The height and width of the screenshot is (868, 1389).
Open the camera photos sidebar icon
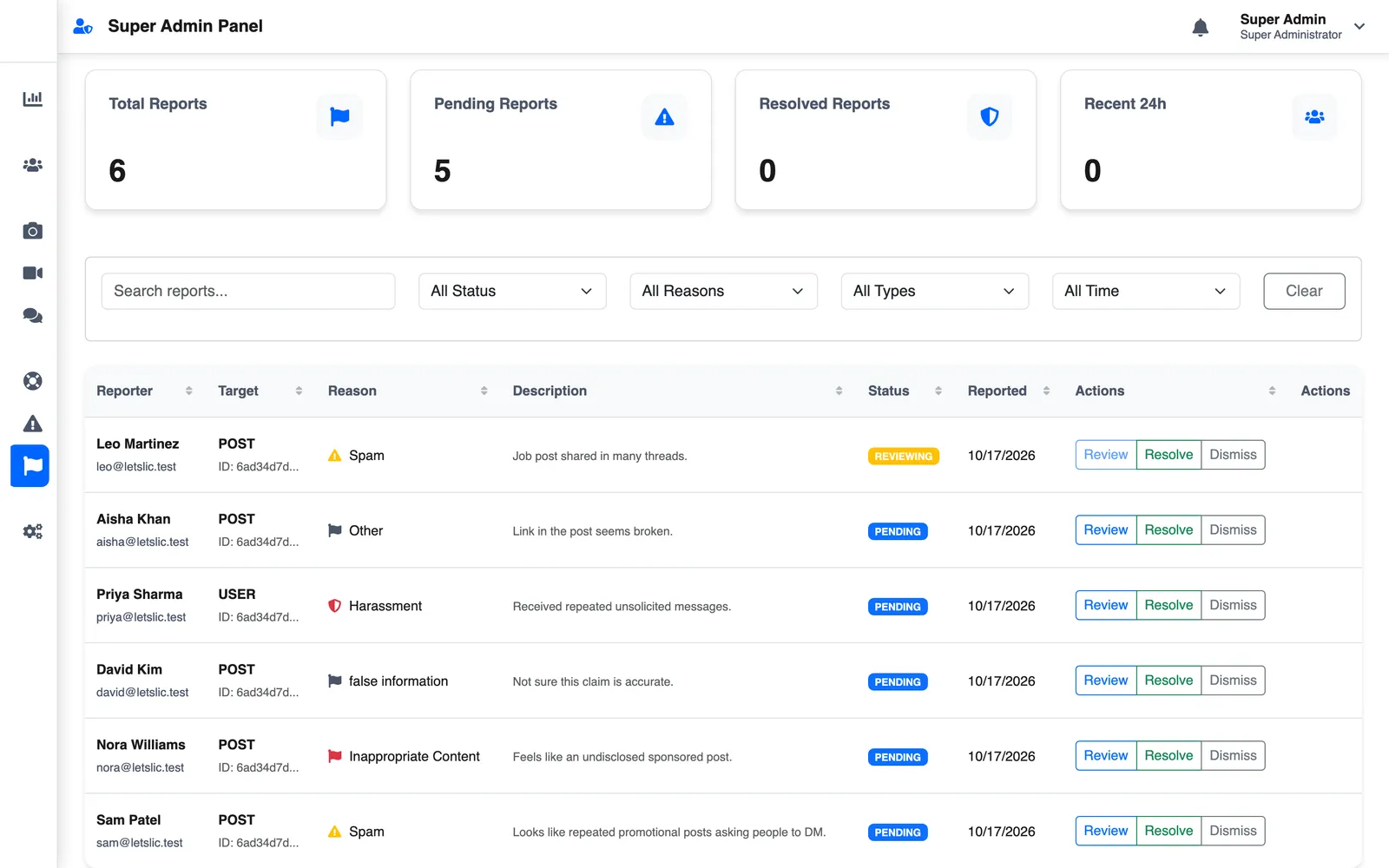click(32, 231)
